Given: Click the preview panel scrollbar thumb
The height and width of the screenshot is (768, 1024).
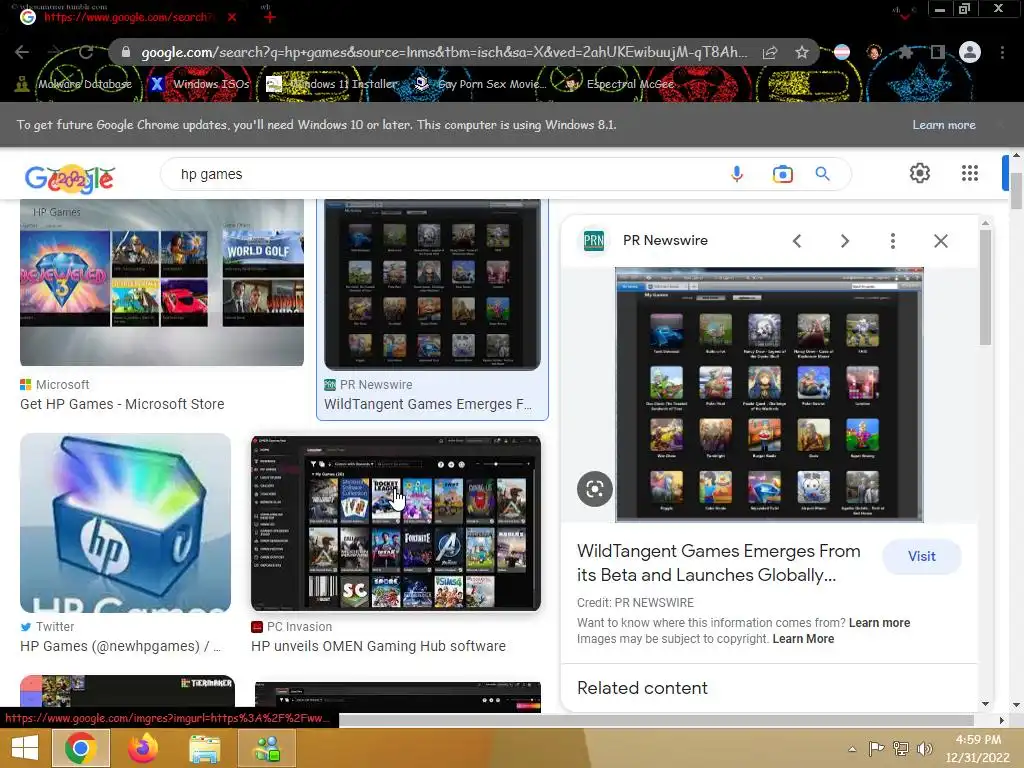Looking at the screenshot, I should click(985, 287).
